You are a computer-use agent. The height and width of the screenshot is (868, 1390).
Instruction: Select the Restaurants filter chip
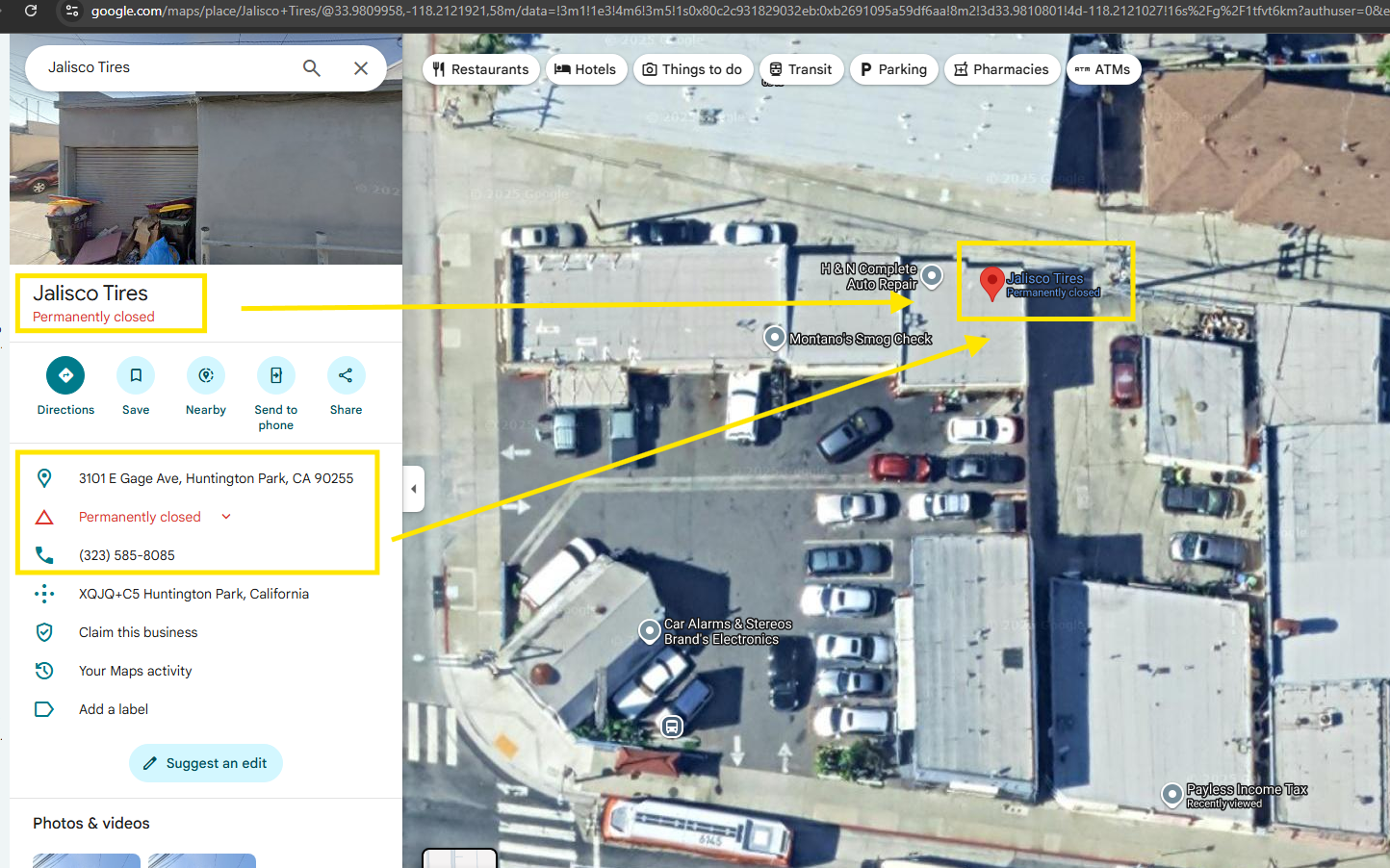coord(480,69)
